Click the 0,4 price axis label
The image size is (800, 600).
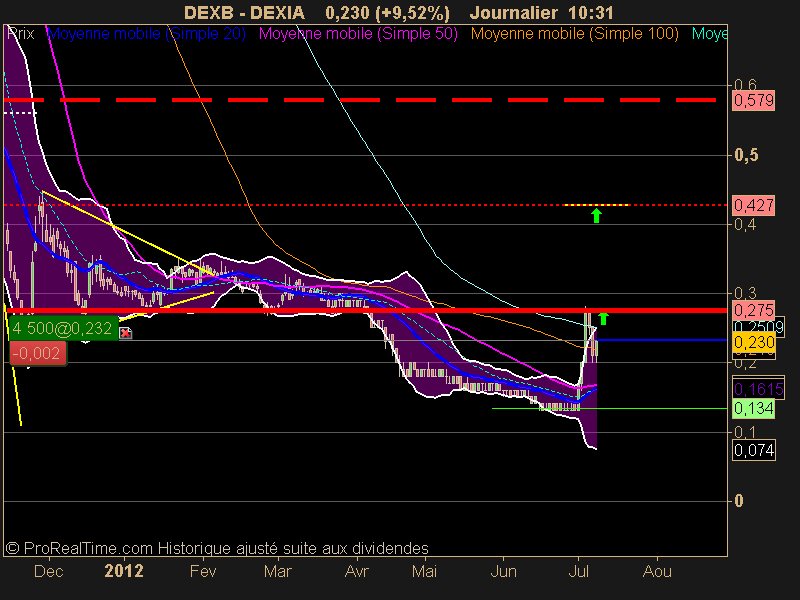(745, 224)
